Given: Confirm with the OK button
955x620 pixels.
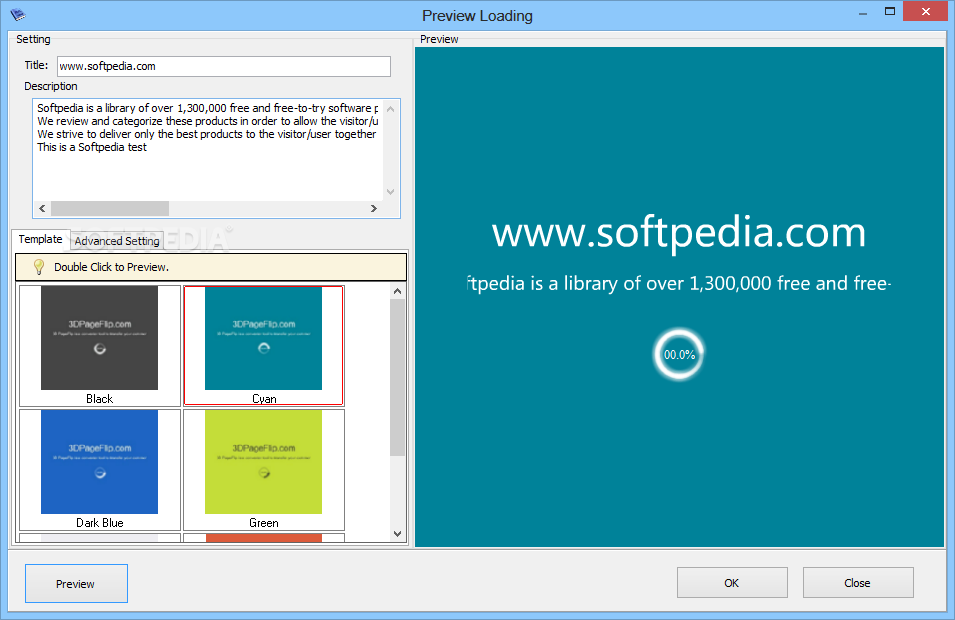Looking at the screenshot, I should click(x=732, y=583).
